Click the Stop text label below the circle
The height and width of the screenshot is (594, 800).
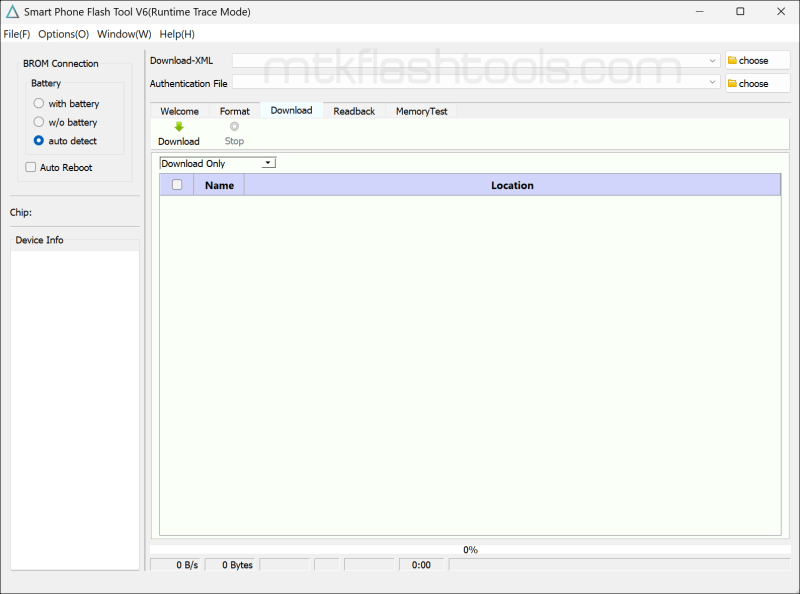(x=234, y=141)
